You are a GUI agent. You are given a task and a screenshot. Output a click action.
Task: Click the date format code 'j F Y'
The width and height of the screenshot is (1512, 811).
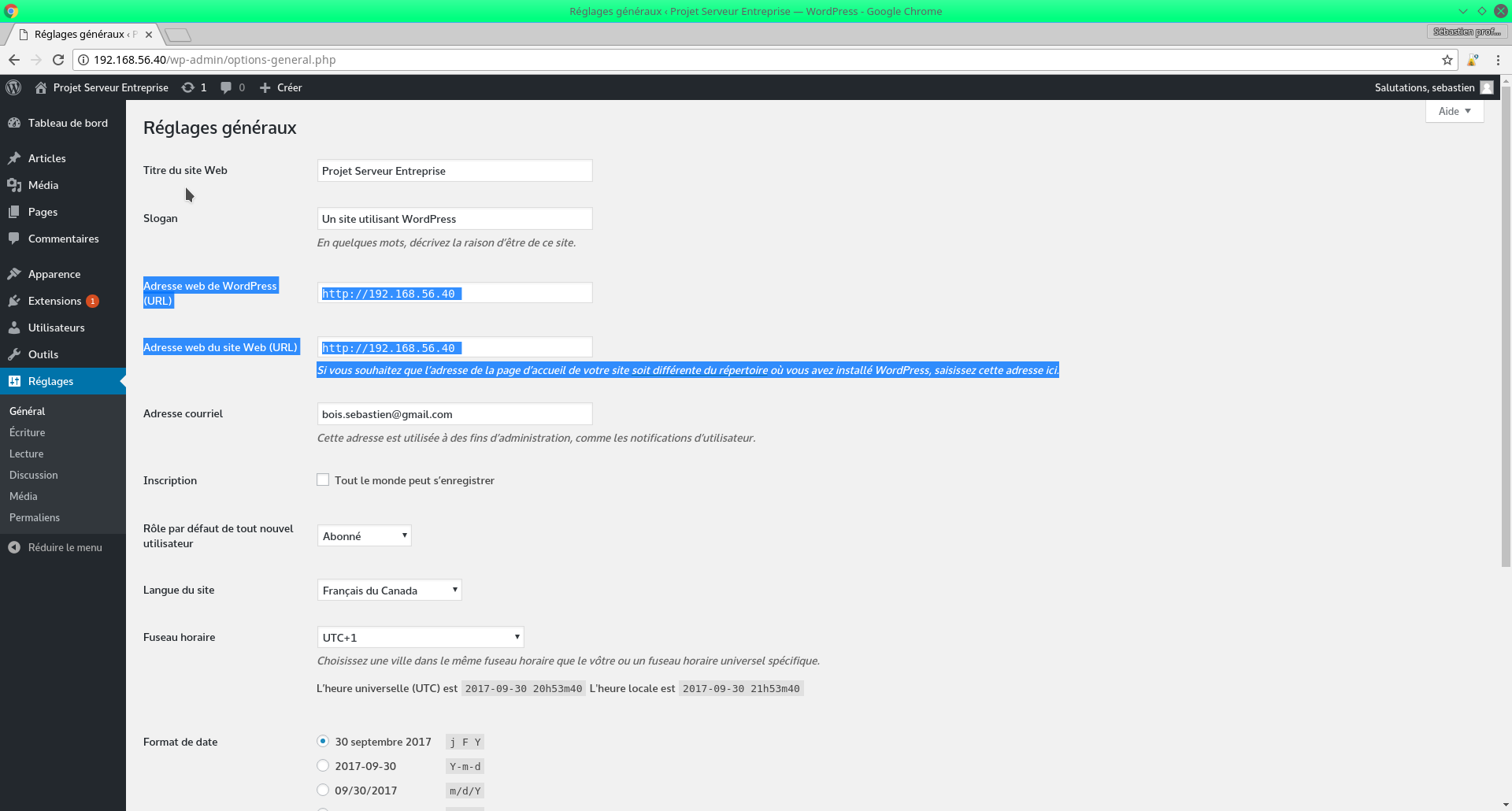coord(465,742)
